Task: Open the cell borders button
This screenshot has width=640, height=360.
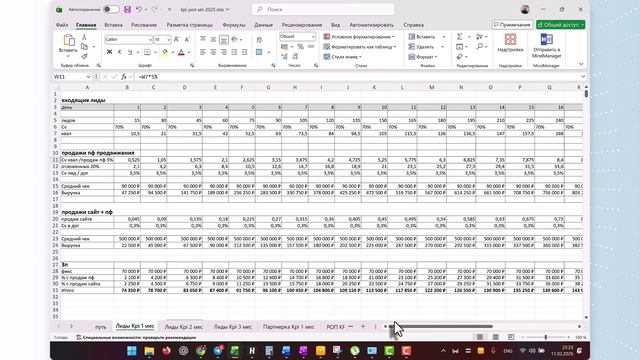Action: (147, 52)
